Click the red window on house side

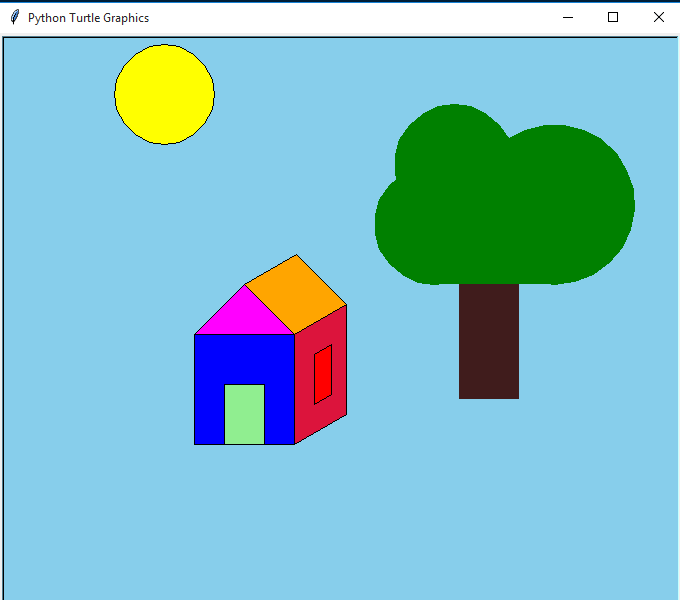pos(323,374)
